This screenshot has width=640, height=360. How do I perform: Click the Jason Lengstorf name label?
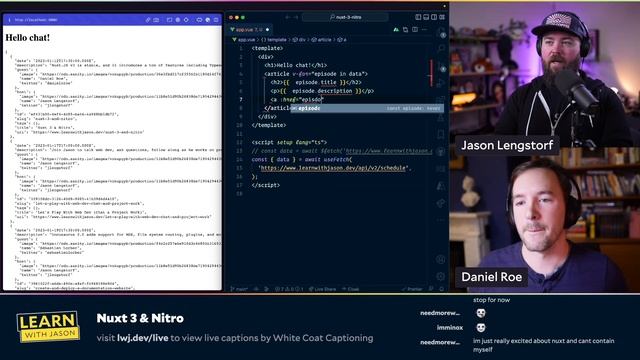(x=507, y=145)
